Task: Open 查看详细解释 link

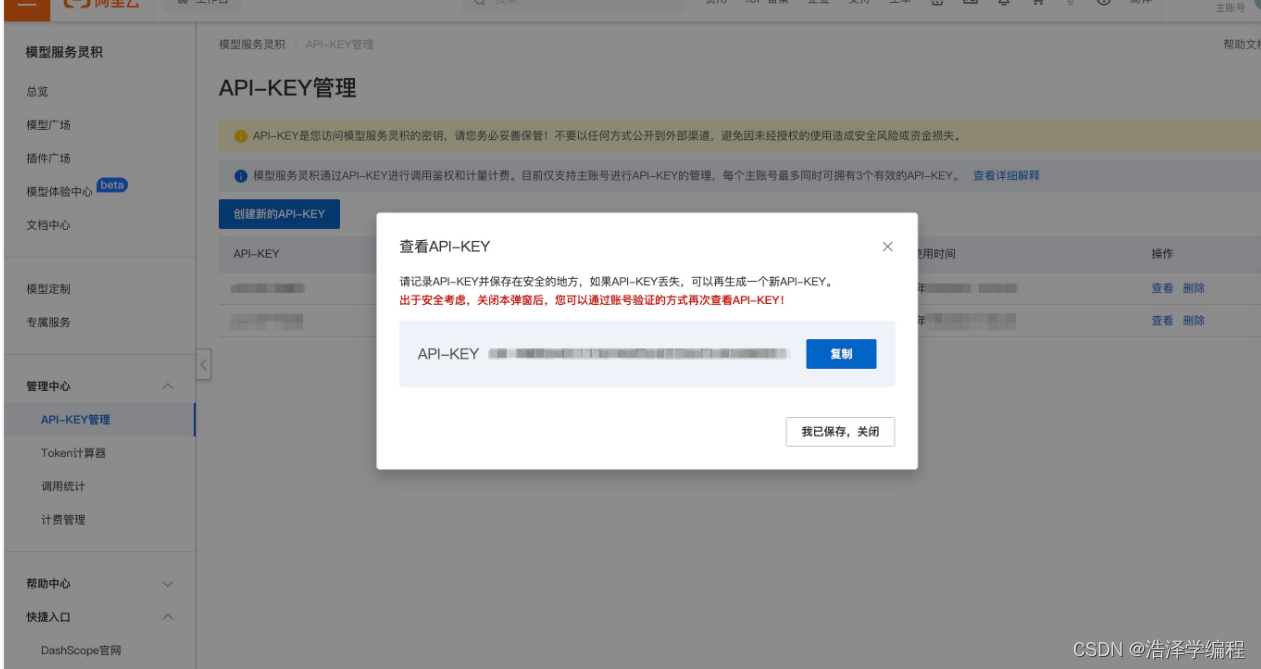Action: pyautogui.click(x=1008, y=175)
